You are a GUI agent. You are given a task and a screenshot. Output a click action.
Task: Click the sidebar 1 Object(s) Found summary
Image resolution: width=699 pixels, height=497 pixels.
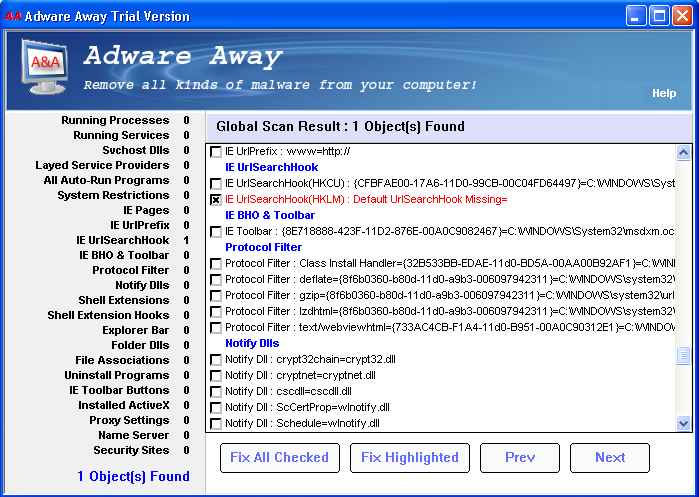pos(133,476)
